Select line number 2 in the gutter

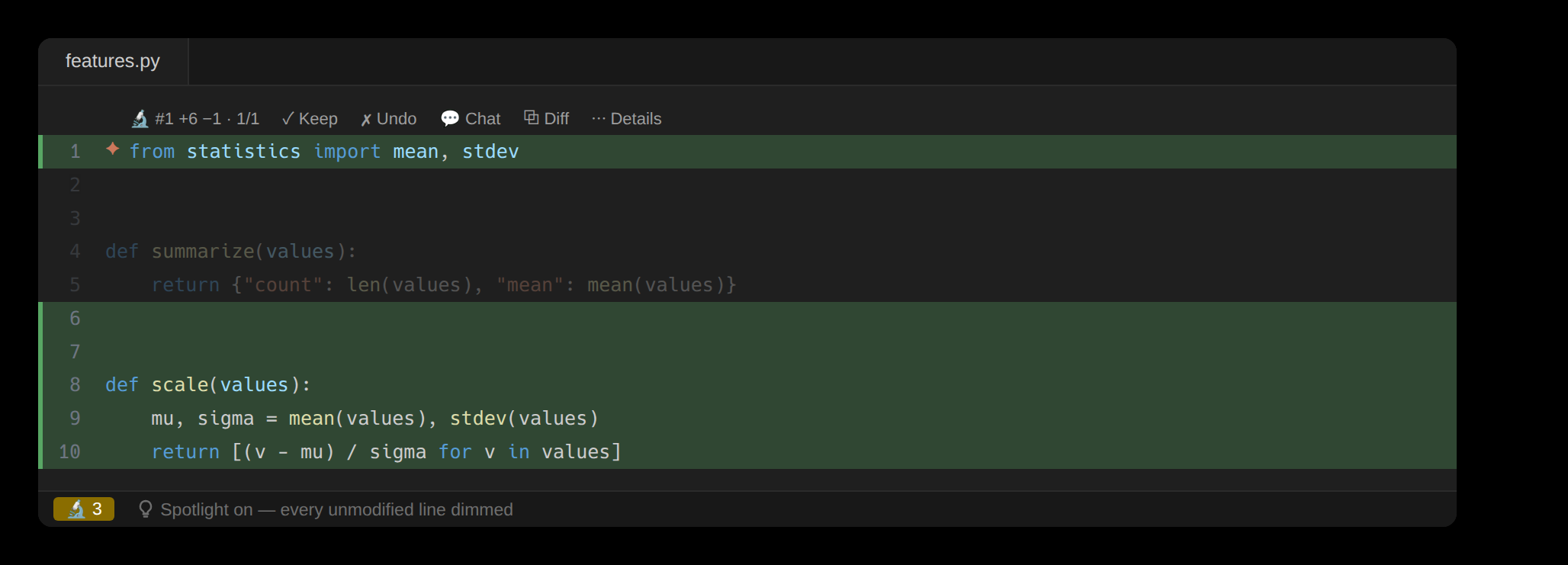click(x=75, y=185)
